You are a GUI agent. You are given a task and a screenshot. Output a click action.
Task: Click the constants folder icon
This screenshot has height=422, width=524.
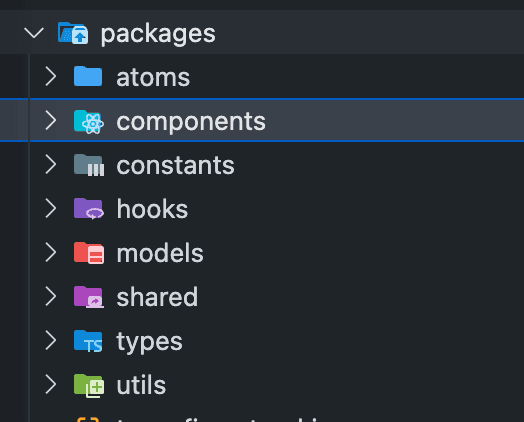[89, 165]
